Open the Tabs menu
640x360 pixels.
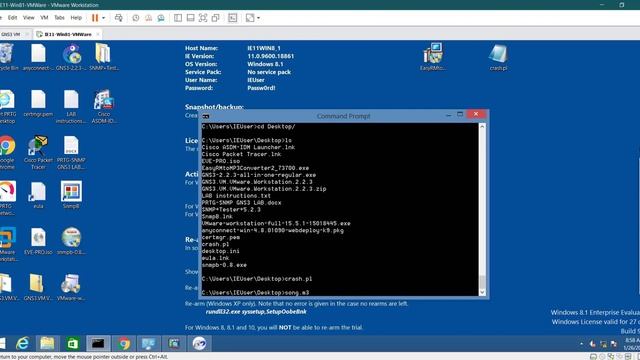coord(60,18)
